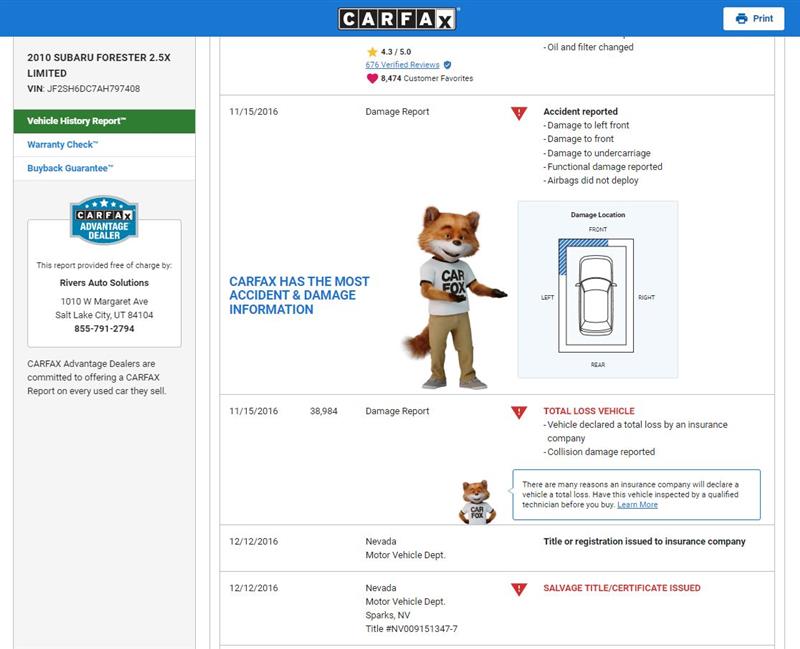The height and width of the screenshot is (649, 800).
Task: Click the CARFAX Advantage Dealer badge
Action: (104, 220)
